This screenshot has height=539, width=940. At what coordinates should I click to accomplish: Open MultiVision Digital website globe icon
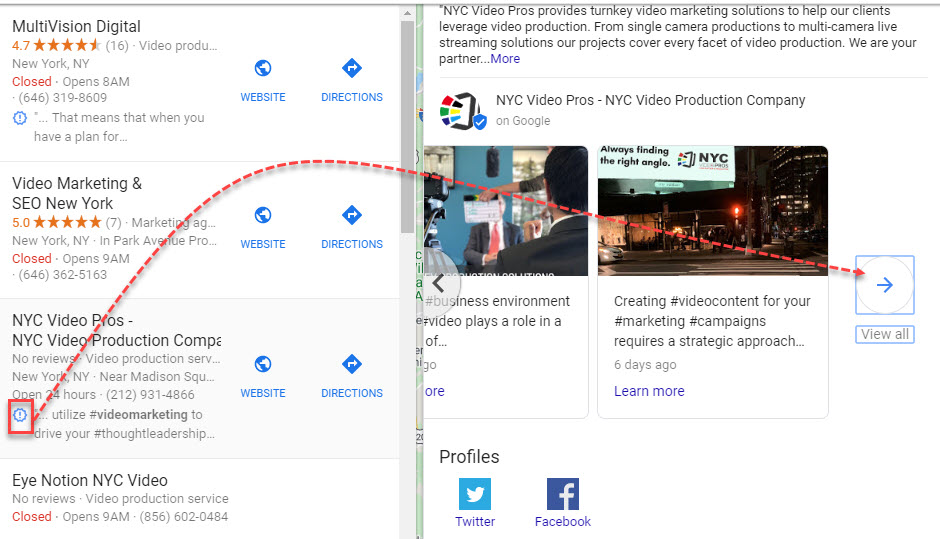pyautogui.click(x=263, y=68)
